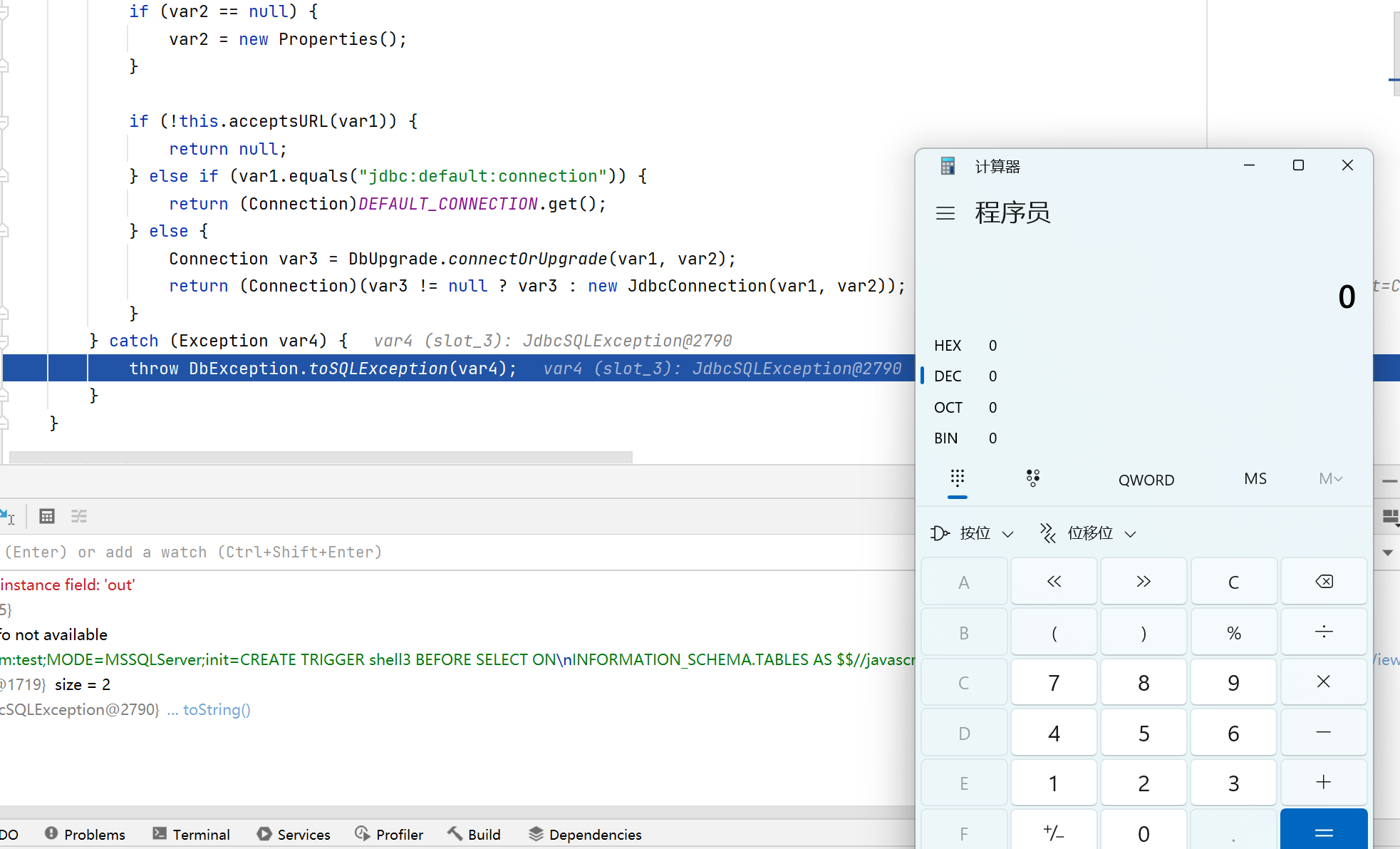
Task: Click the dropdown arrow right of watch field
Action: [1387, 552]
